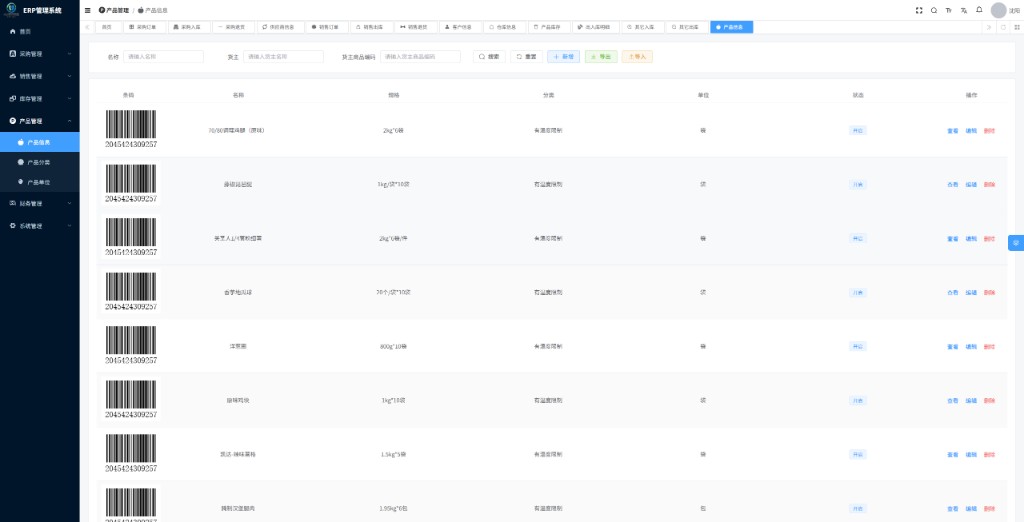Click the 搜索 button

click(489, 57)
